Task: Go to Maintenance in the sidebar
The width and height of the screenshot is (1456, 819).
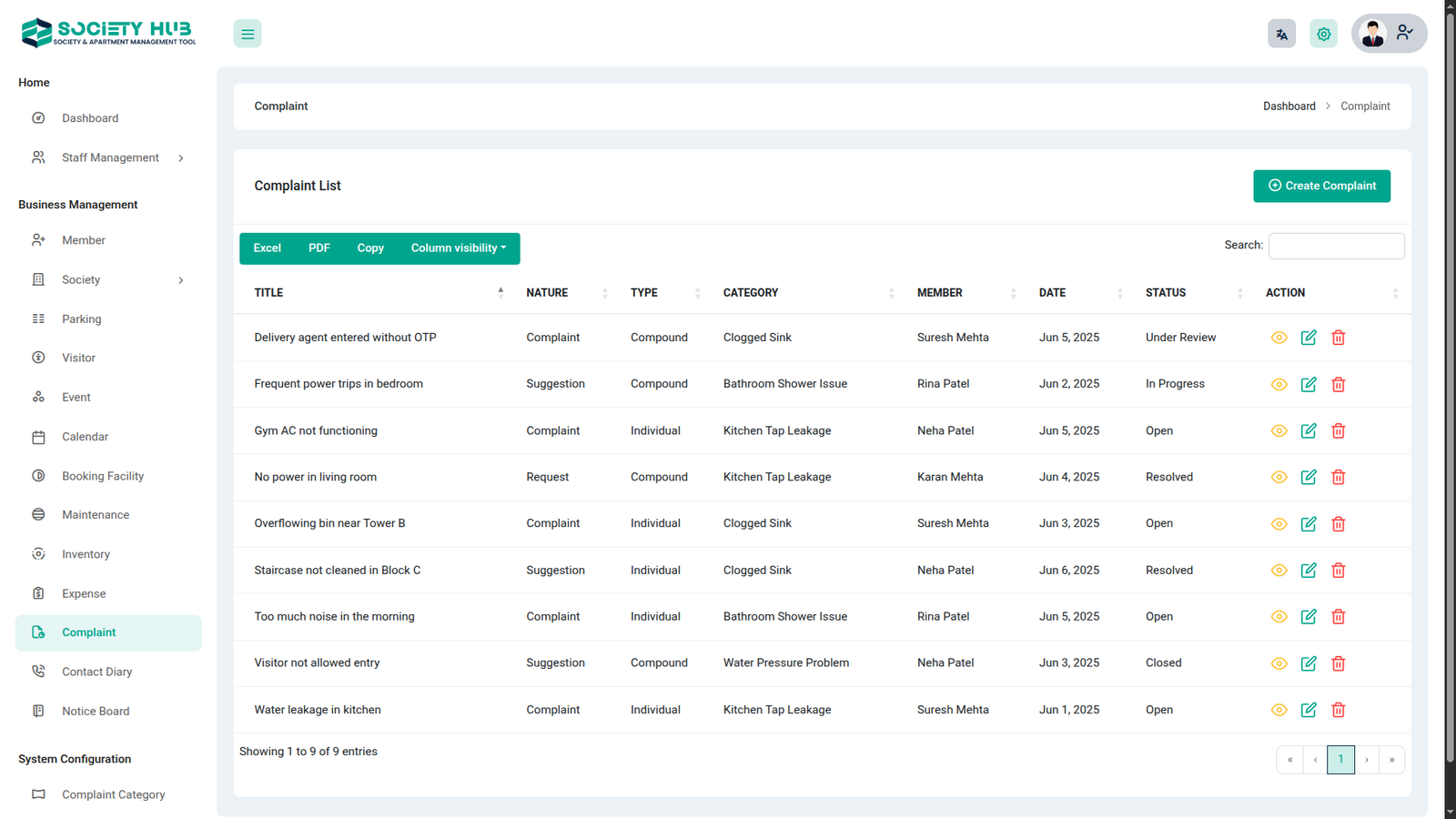Action: tap(96, 515)
